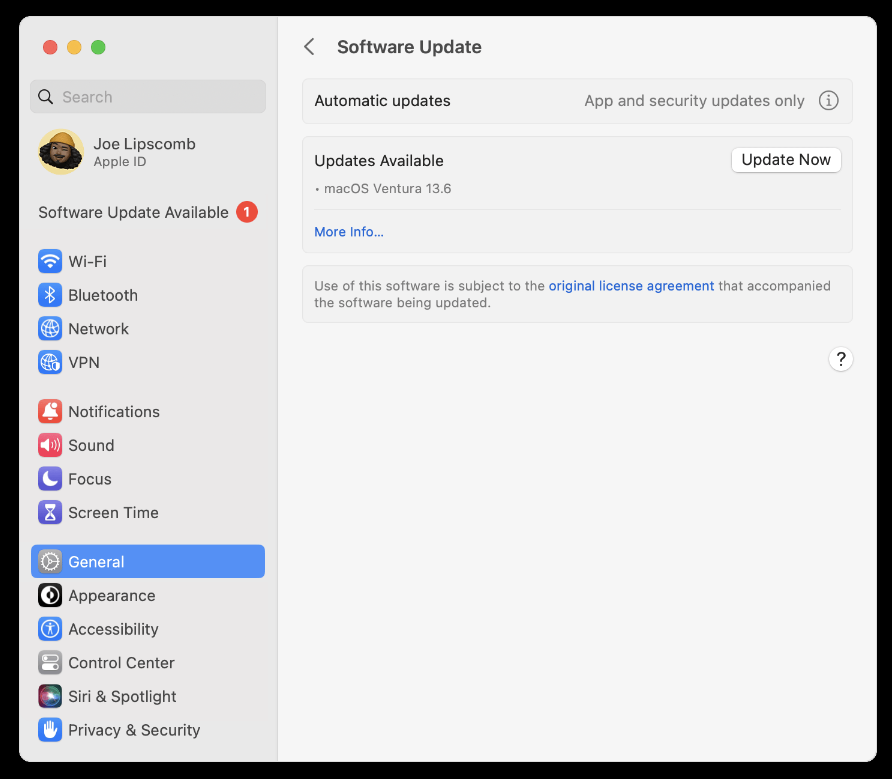Click 'App and security updates only' text
The width and height of the screenshot is (892, 779).
point(694,101)
